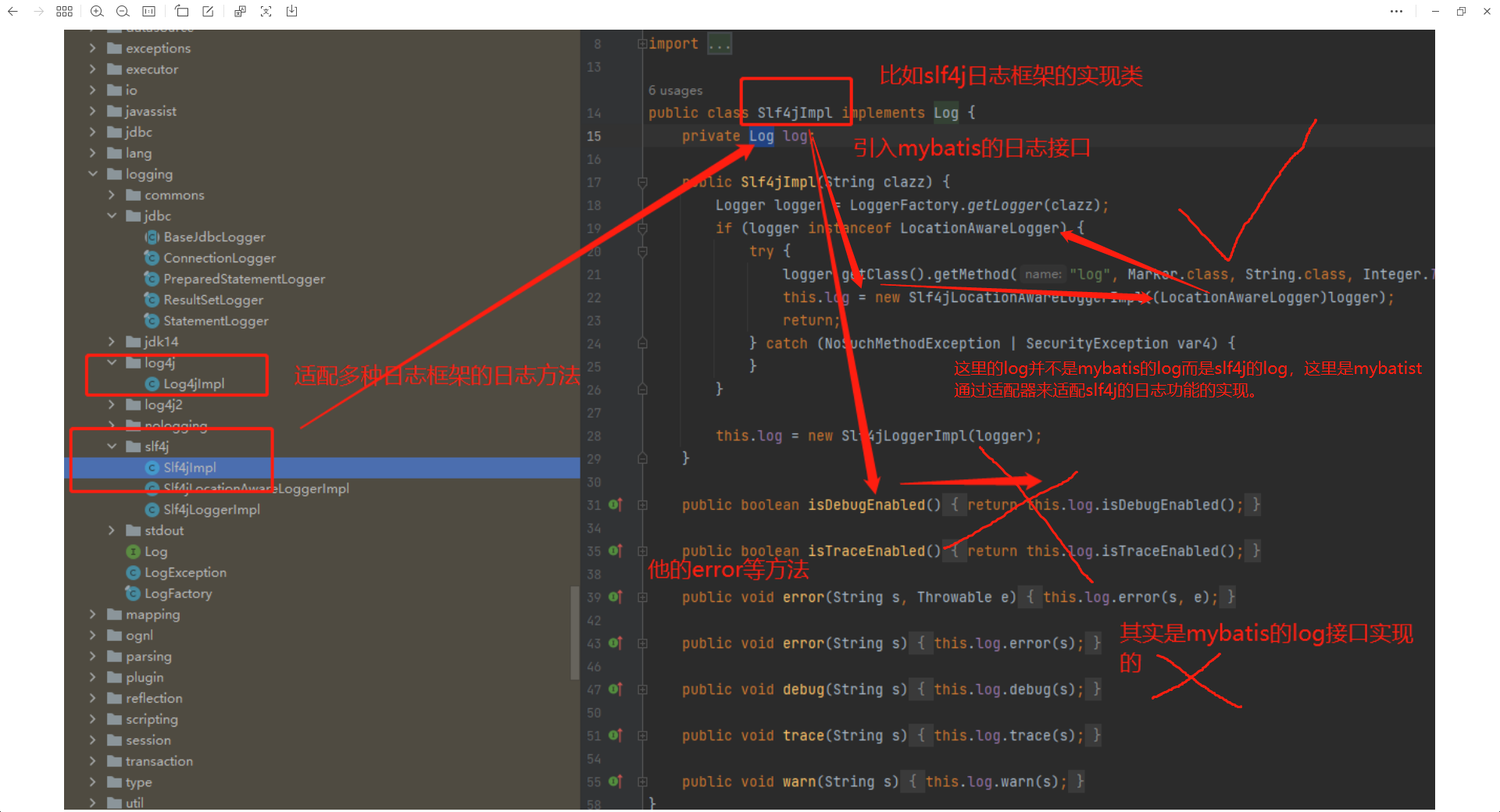Save the image with download icon

click(x=292, y=12)
